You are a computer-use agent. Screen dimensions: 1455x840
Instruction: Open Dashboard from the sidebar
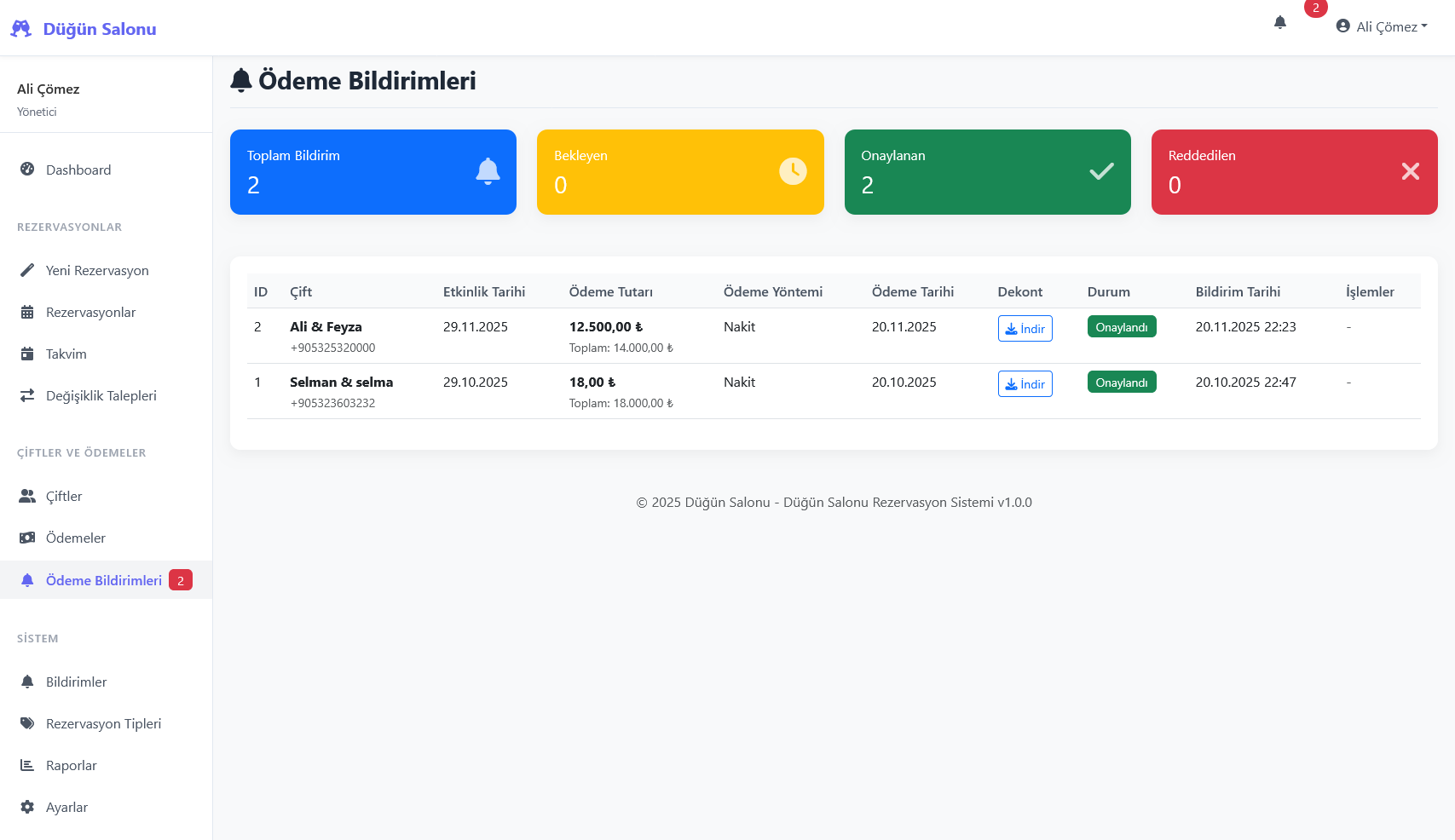pos(78,170)
